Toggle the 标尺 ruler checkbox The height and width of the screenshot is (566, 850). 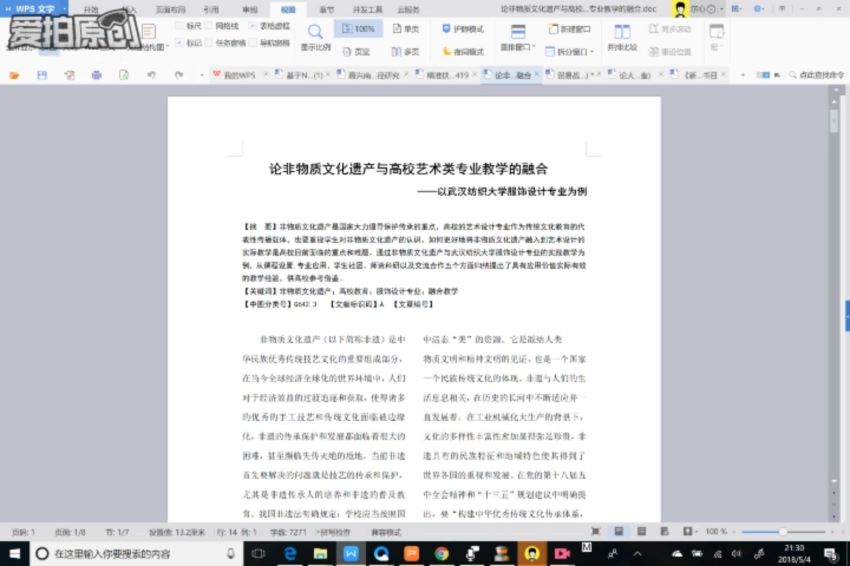click(x=189, y=25)
